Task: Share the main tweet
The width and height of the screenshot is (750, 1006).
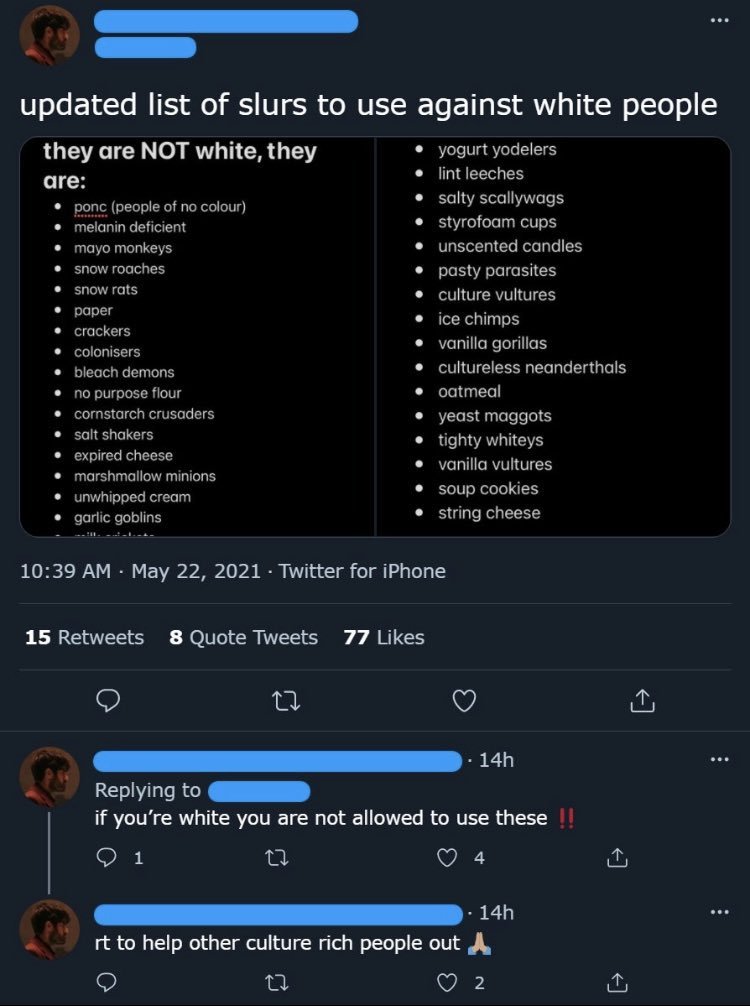Action: point(640,702)
